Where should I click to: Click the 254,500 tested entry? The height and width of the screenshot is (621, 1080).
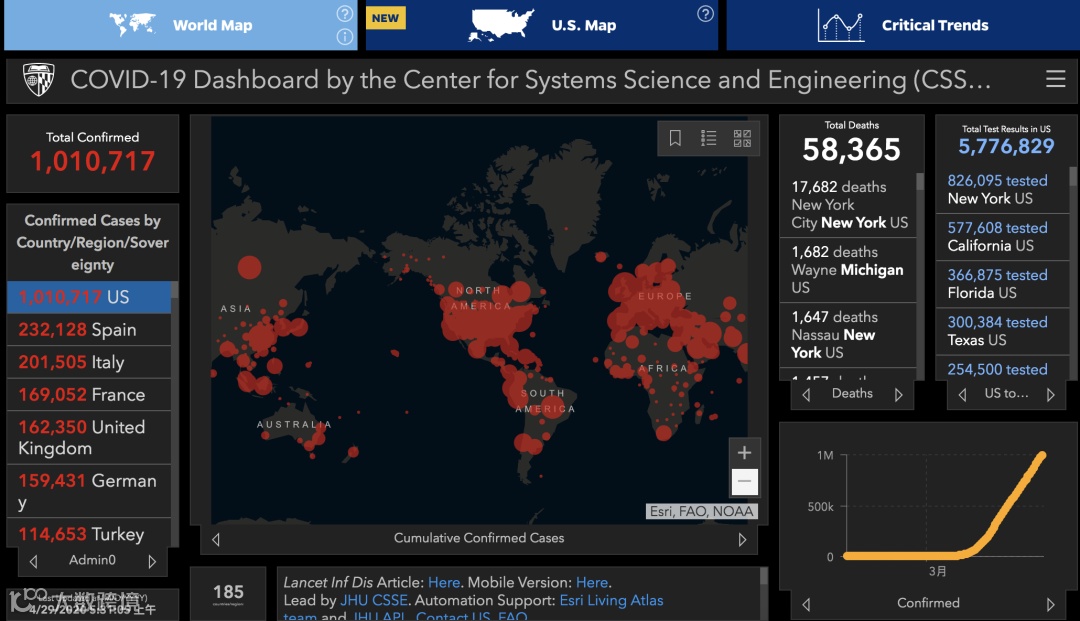pyautogui.click(x=1002, y=369)
